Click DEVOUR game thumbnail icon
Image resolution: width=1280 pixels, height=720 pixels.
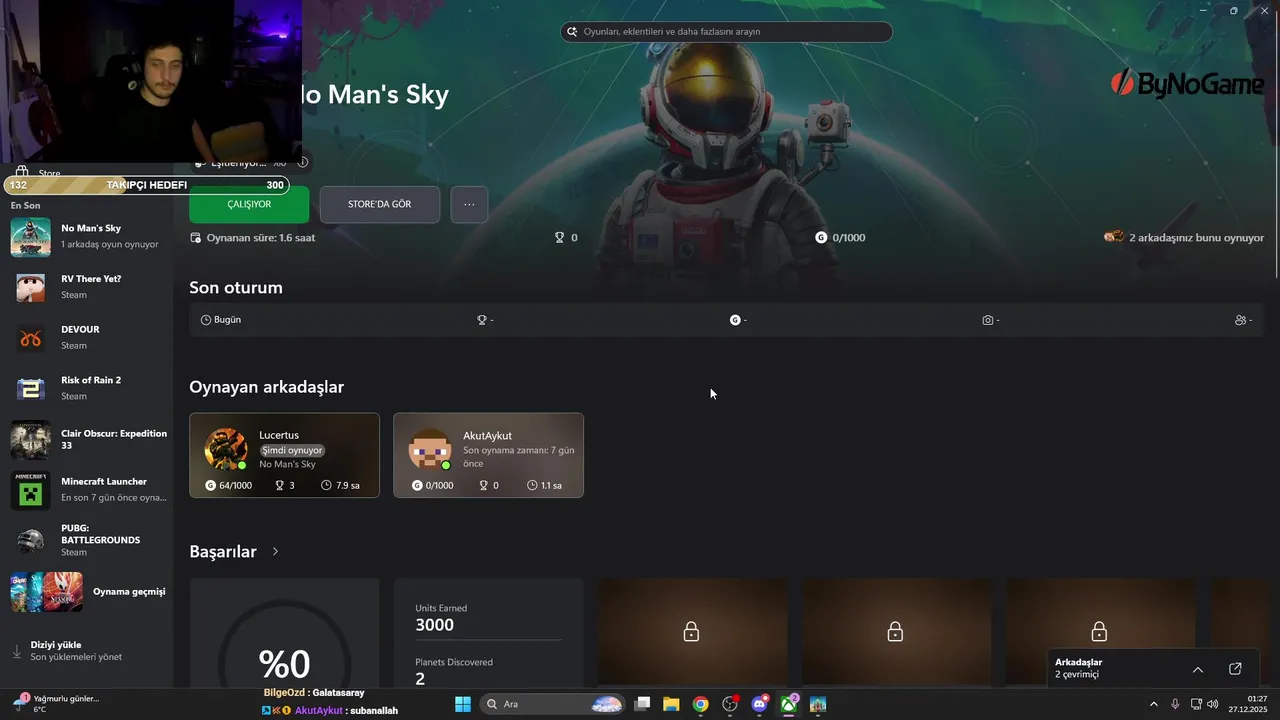click(31, 338)
